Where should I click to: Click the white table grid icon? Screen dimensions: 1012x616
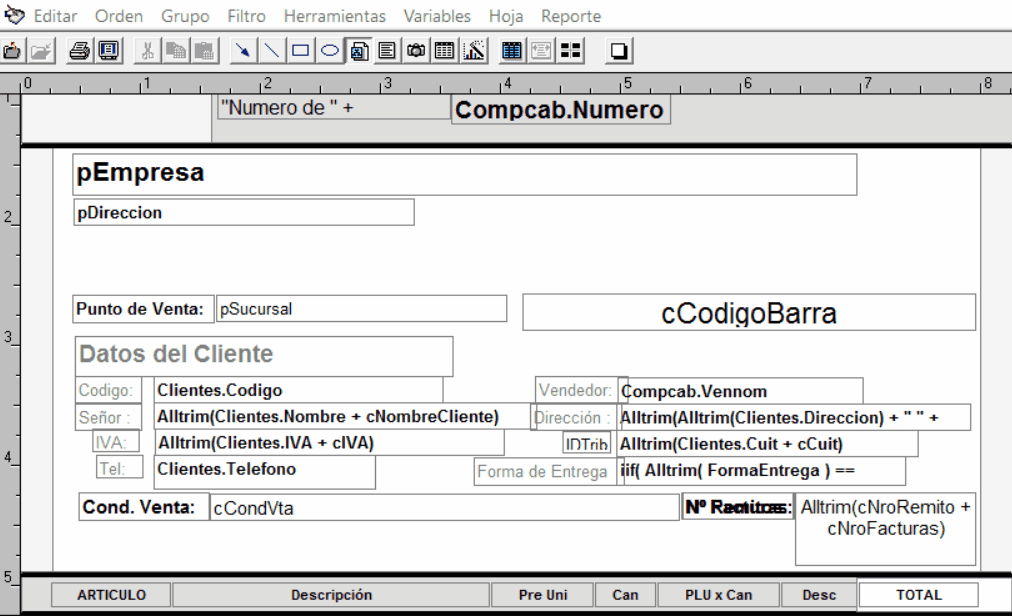445,50
